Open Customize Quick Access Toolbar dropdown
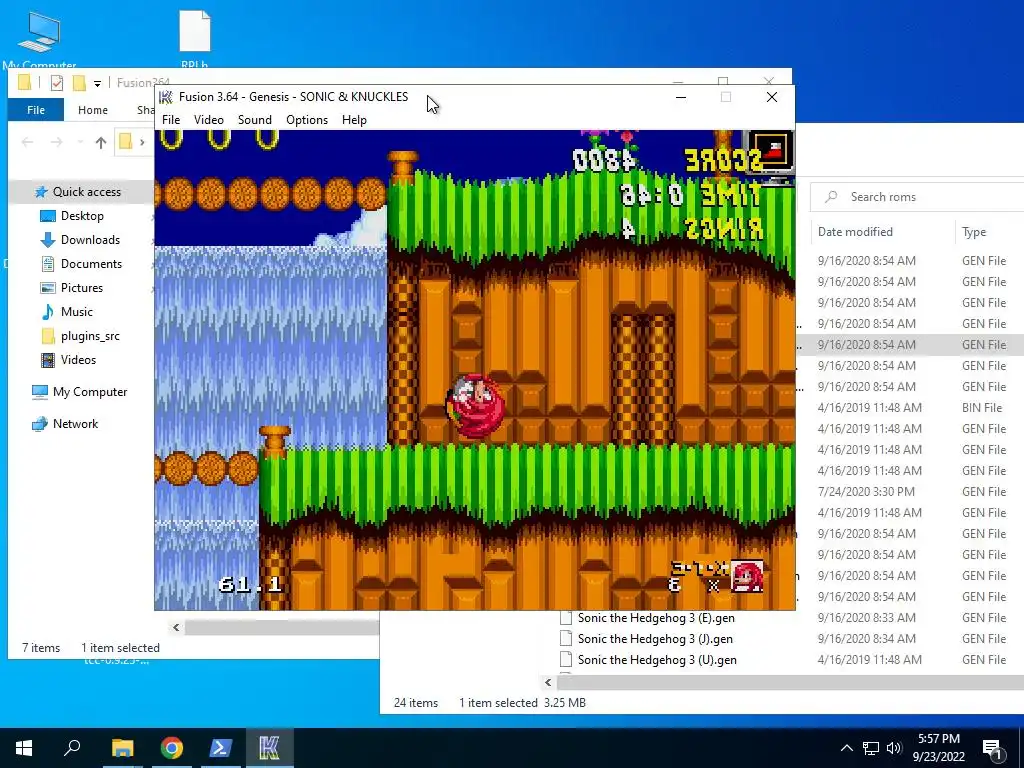Image resolution: width=1024 pixels, height=768 pixels. [97, 84]
